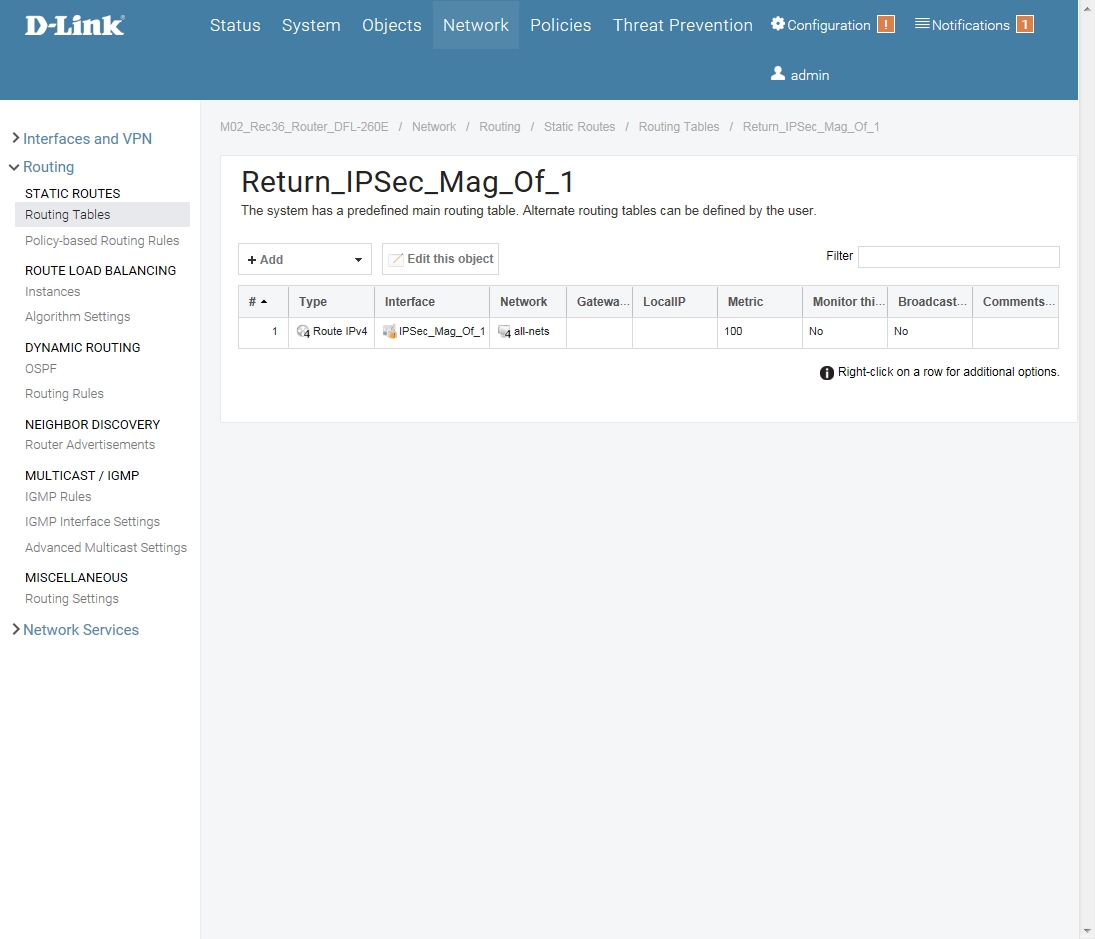Viewport: 1095px width, 939px height.
Task: Sort by Gateway column header
Action: click(599, 302)
